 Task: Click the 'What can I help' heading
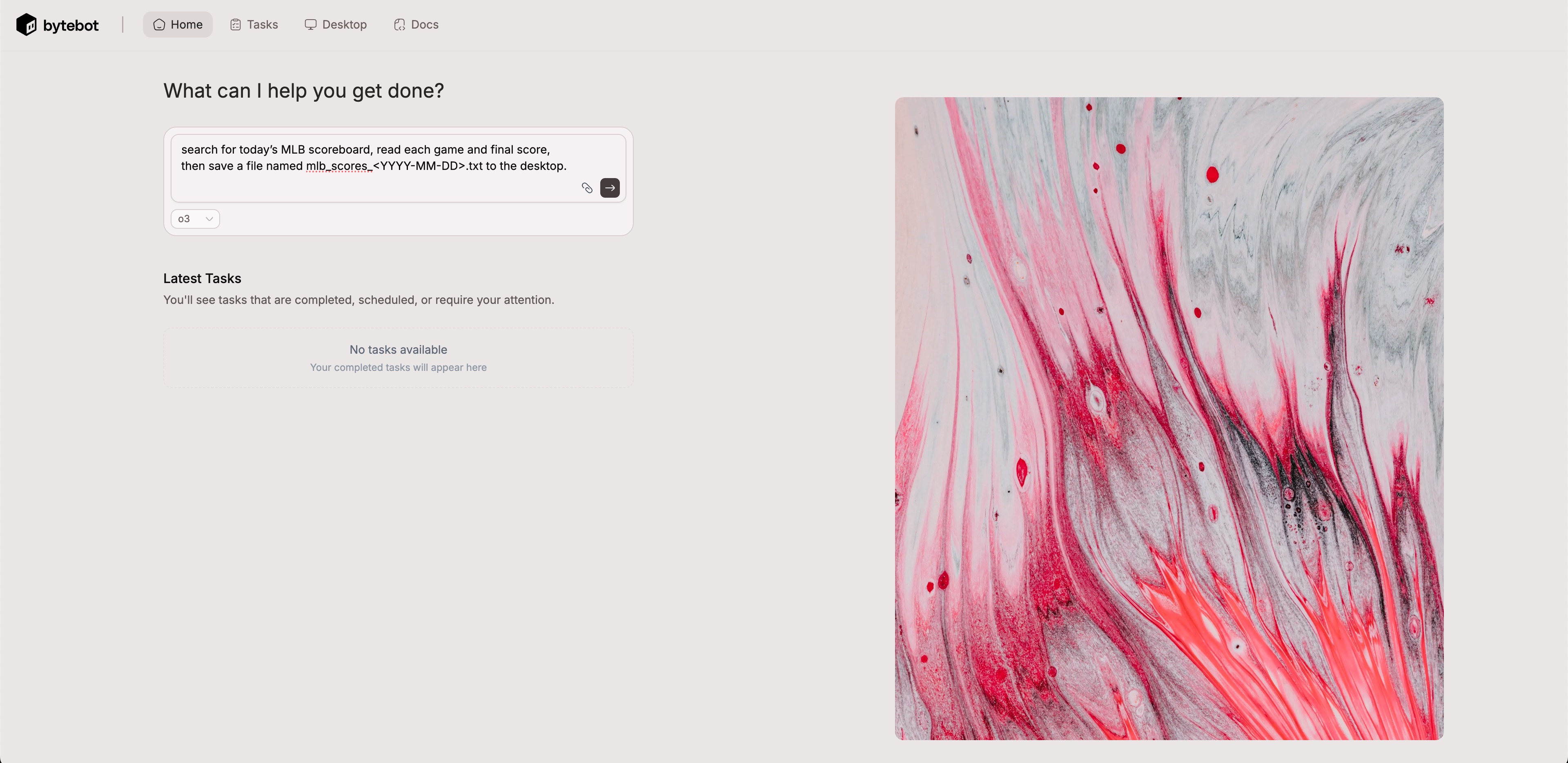(x=304, y=91)
